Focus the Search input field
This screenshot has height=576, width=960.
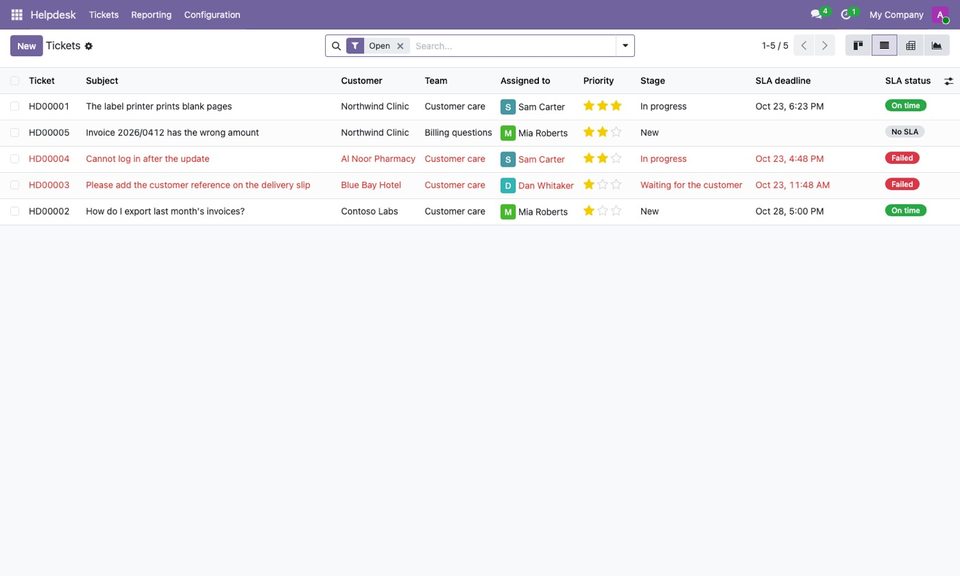513,46
